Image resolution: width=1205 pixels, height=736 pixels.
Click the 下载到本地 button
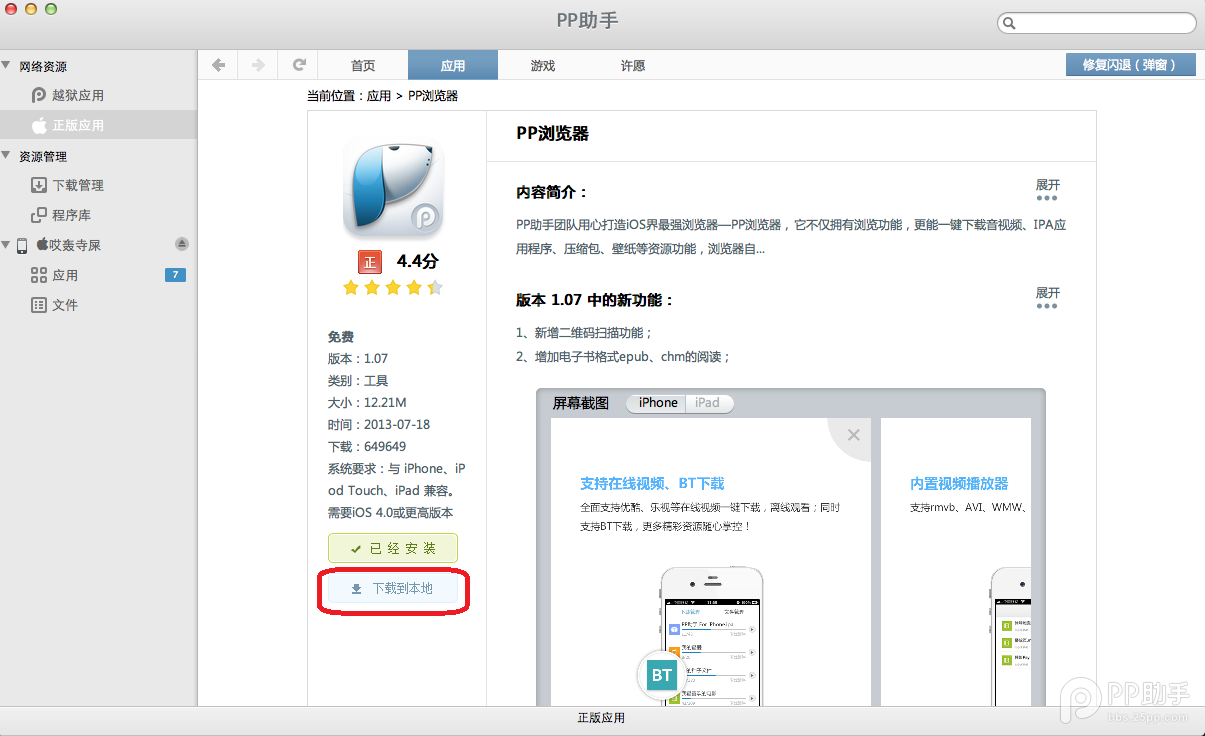pos(393,589)
